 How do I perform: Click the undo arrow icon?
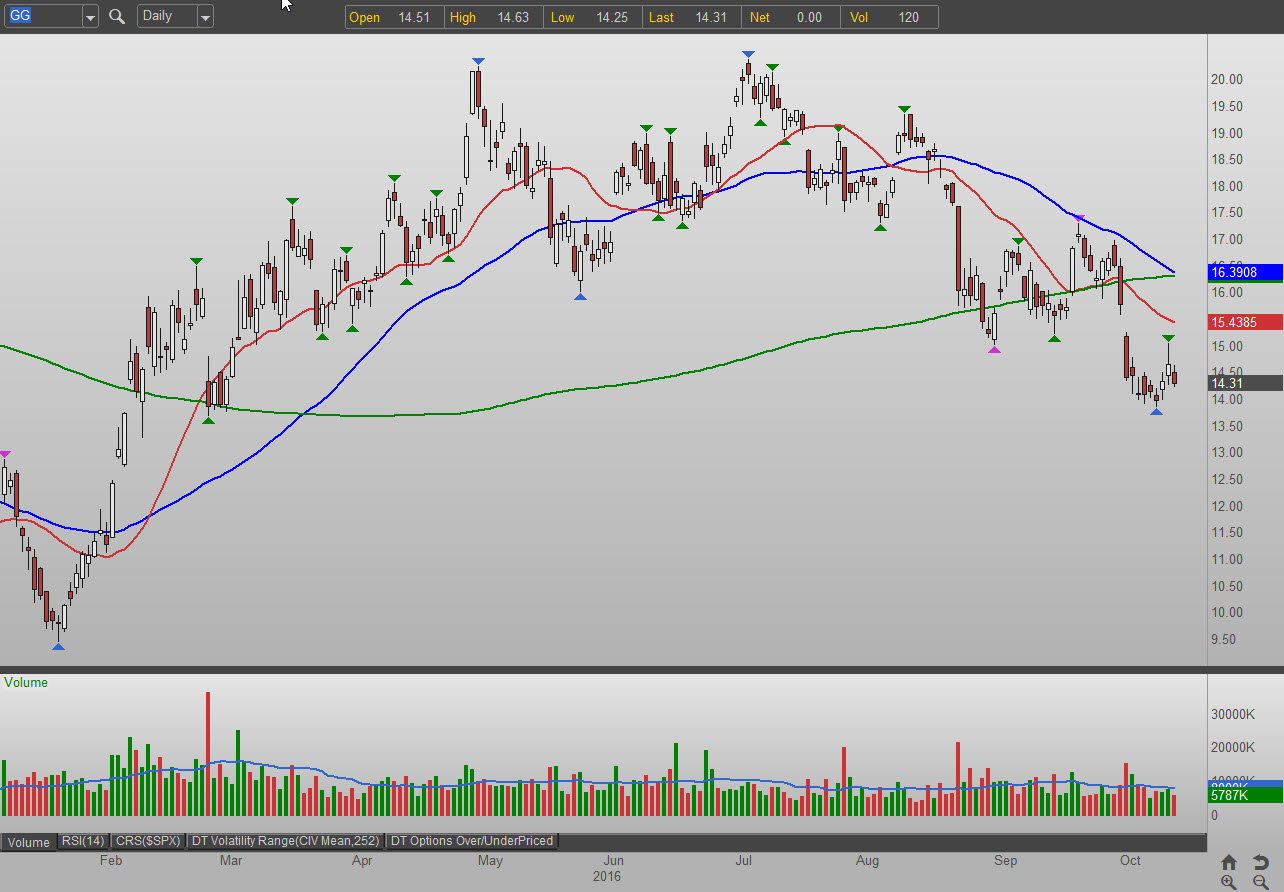1260,862
